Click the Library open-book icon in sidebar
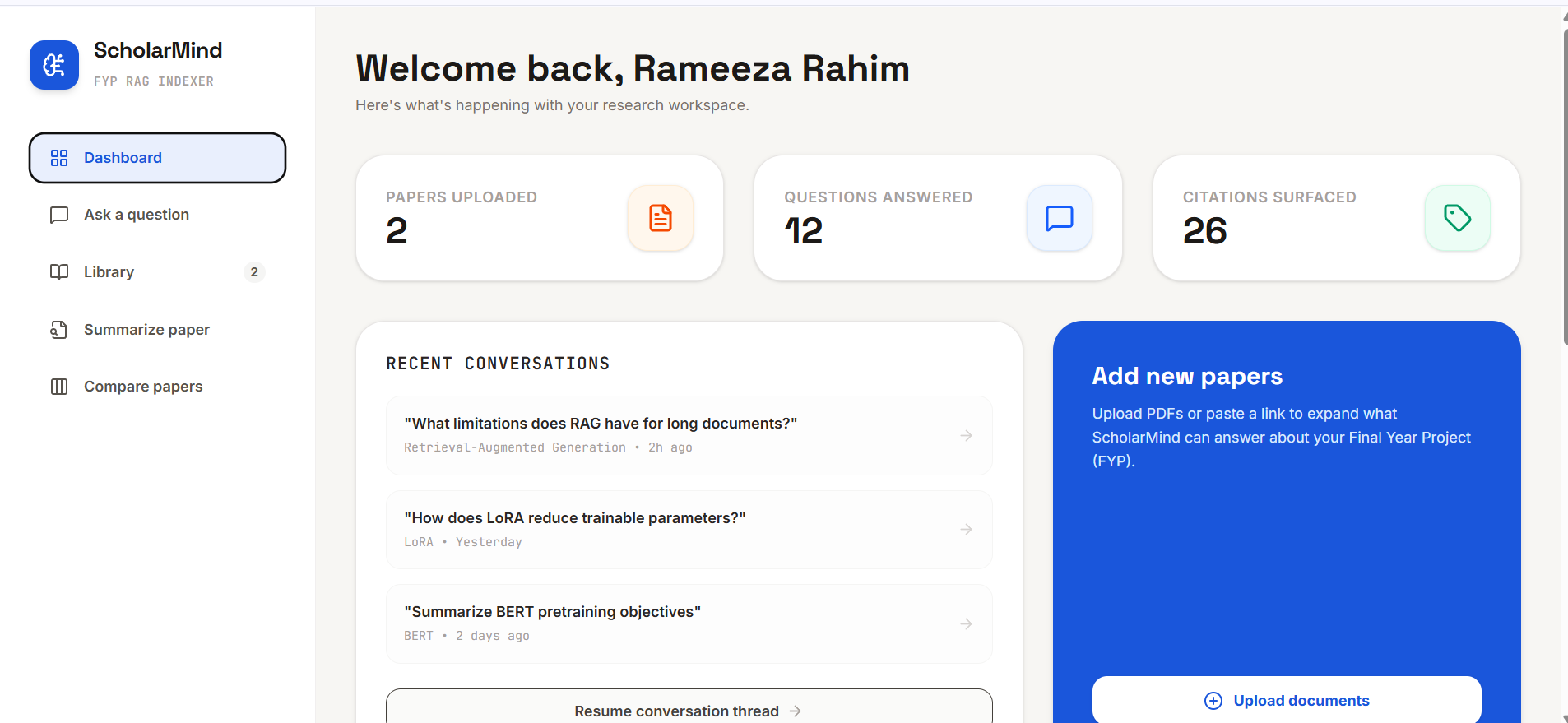The height and width of the screenshot is (723, 1568). [59, 272]
